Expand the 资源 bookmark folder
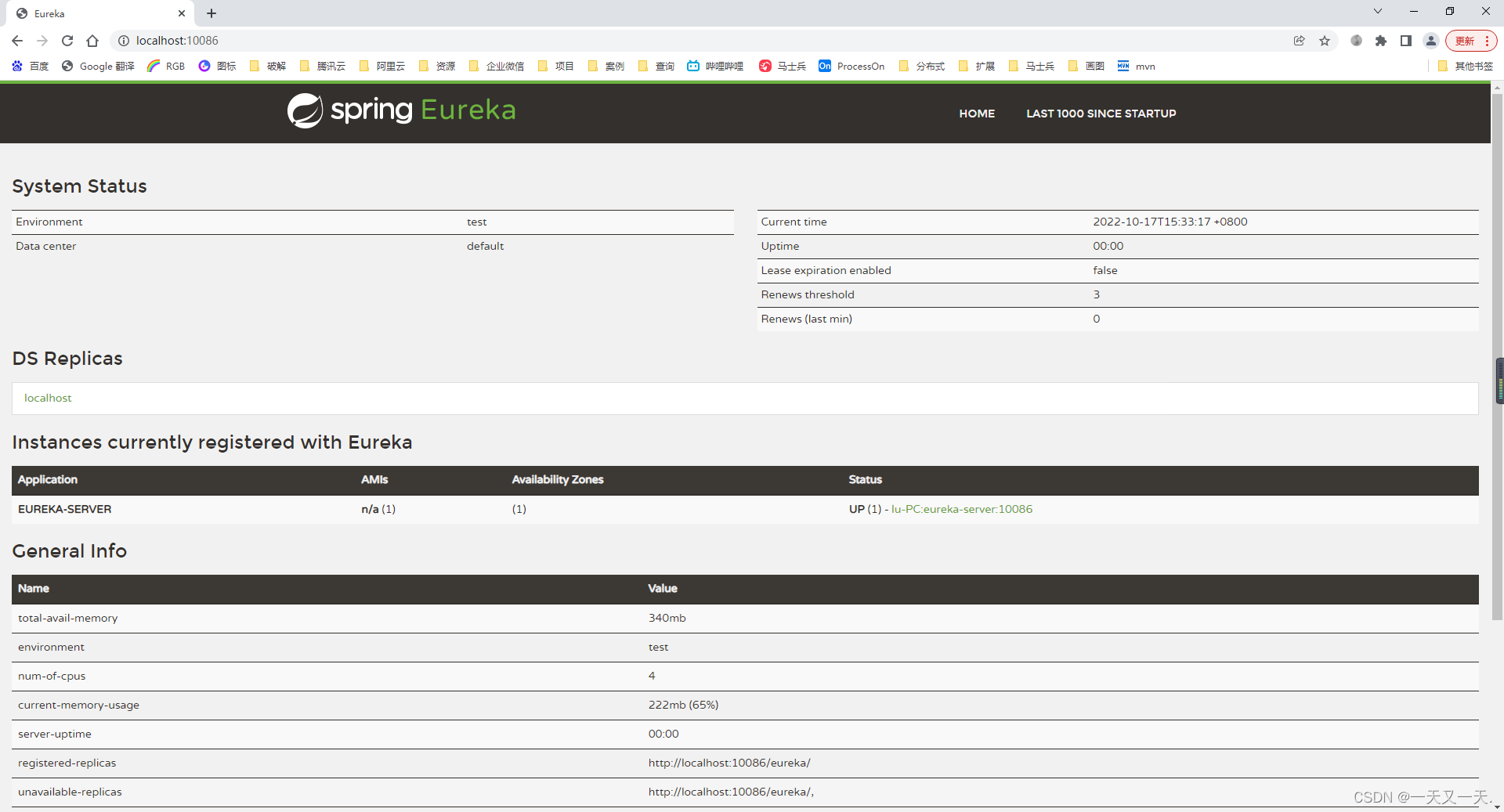The image size is (1504, 812). click(437, 66)
